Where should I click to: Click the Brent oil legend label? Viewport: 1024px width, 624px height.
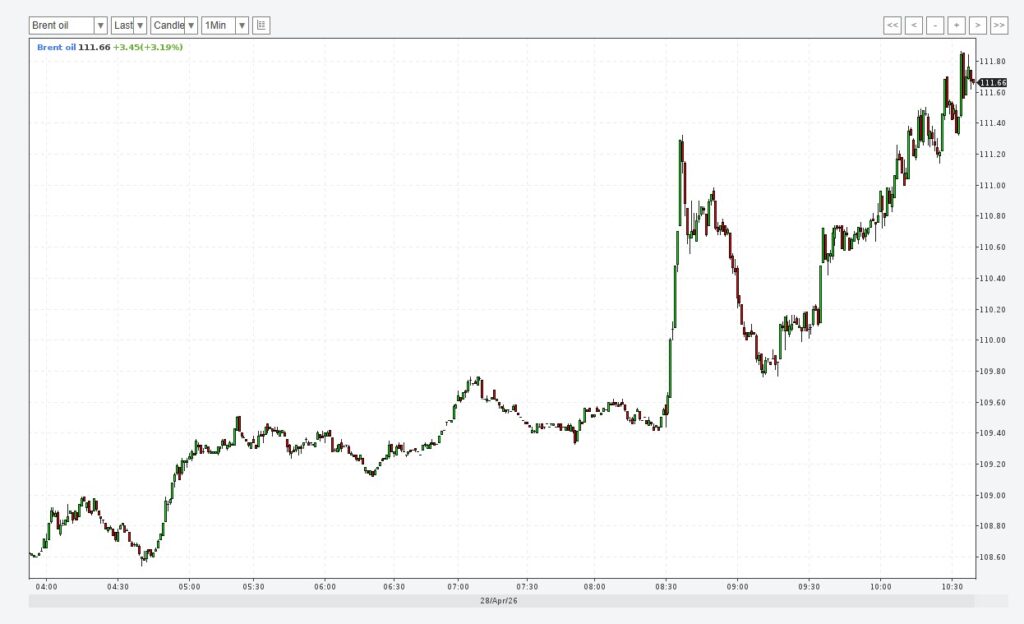click(x=56, y=47)
